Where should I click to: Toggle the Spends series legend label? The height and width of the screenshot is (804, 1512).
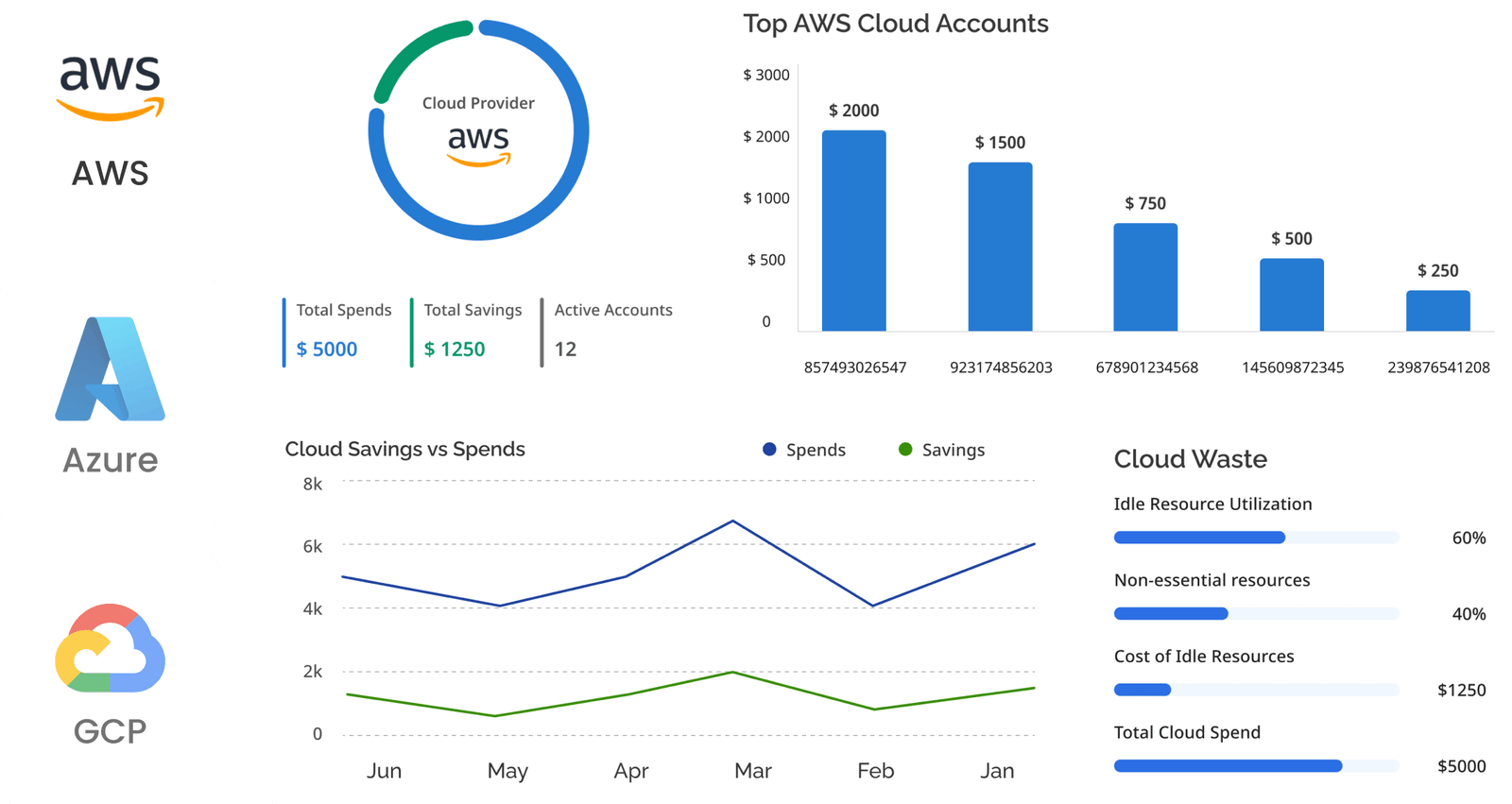click(x=816, y=450)
